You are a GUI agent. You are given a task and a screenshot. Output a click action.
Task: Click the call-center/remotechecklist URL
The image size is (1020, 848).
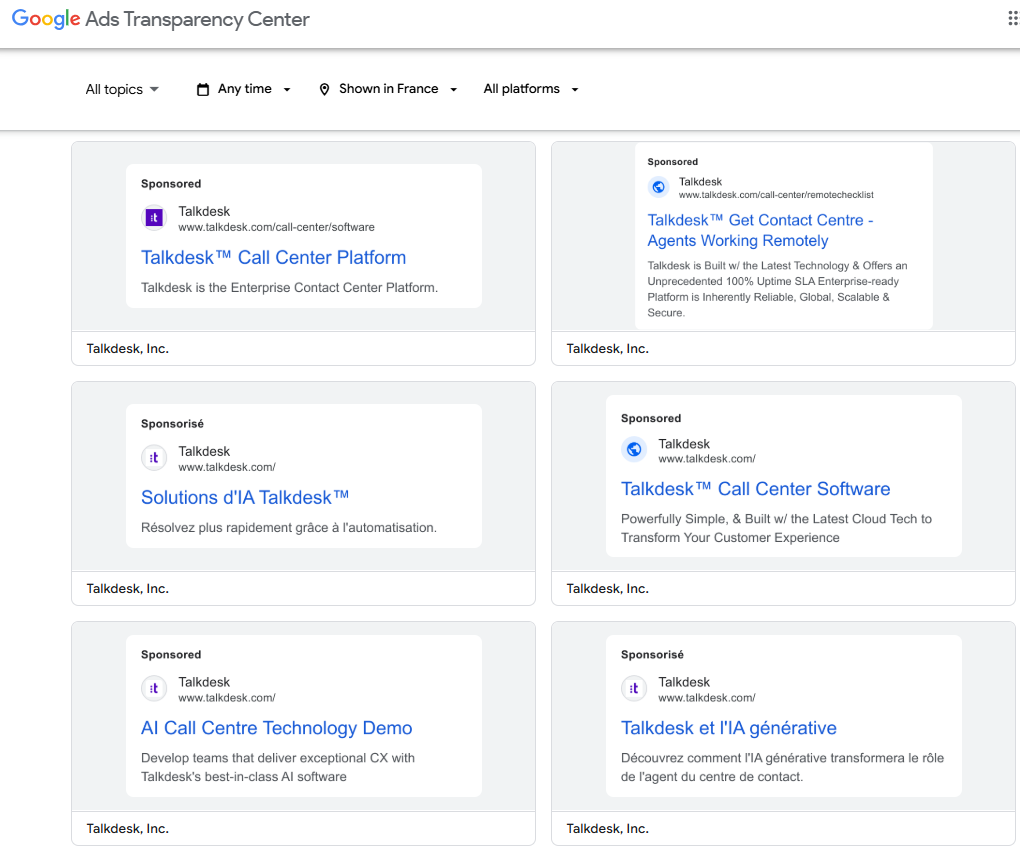776,195
